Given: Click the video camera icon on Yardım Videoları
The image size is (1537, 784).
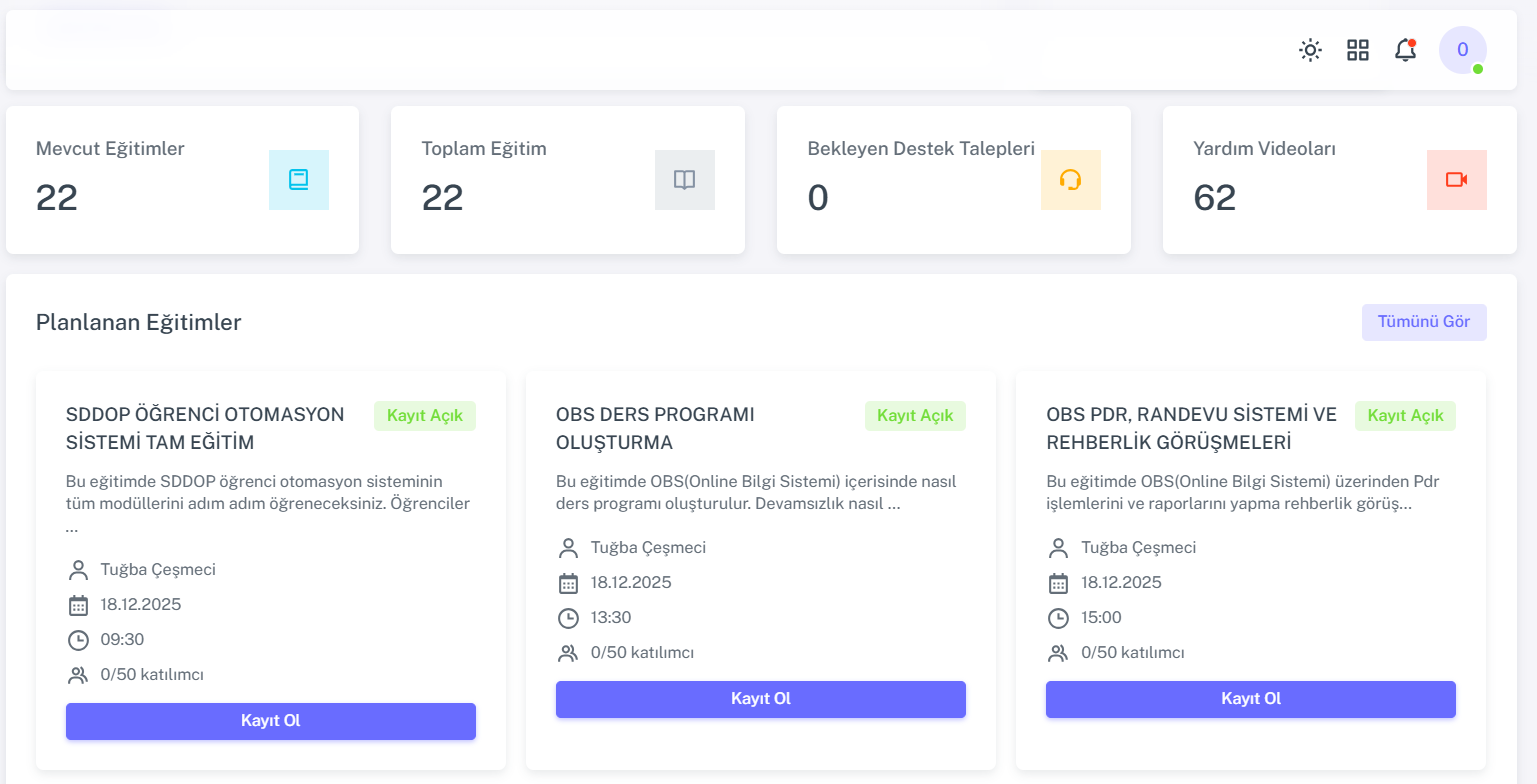Looking at the screenshot, I should pyautogui.click(x=1456, y=180).
